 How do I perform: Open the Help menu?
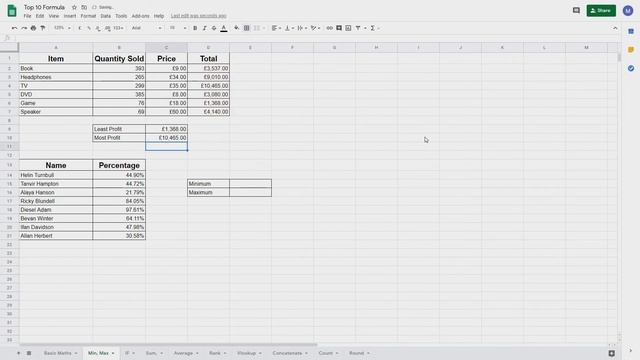[x=159, y=16]
